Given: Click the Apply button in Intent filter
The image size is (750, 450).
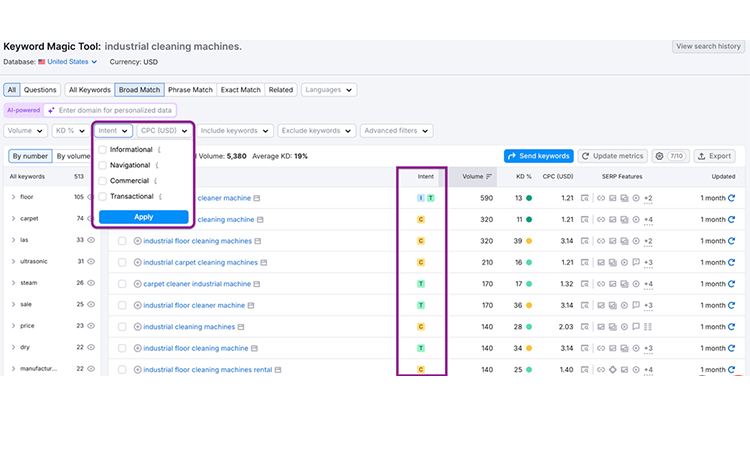Looking at the screenshot, I should [143, 217].
